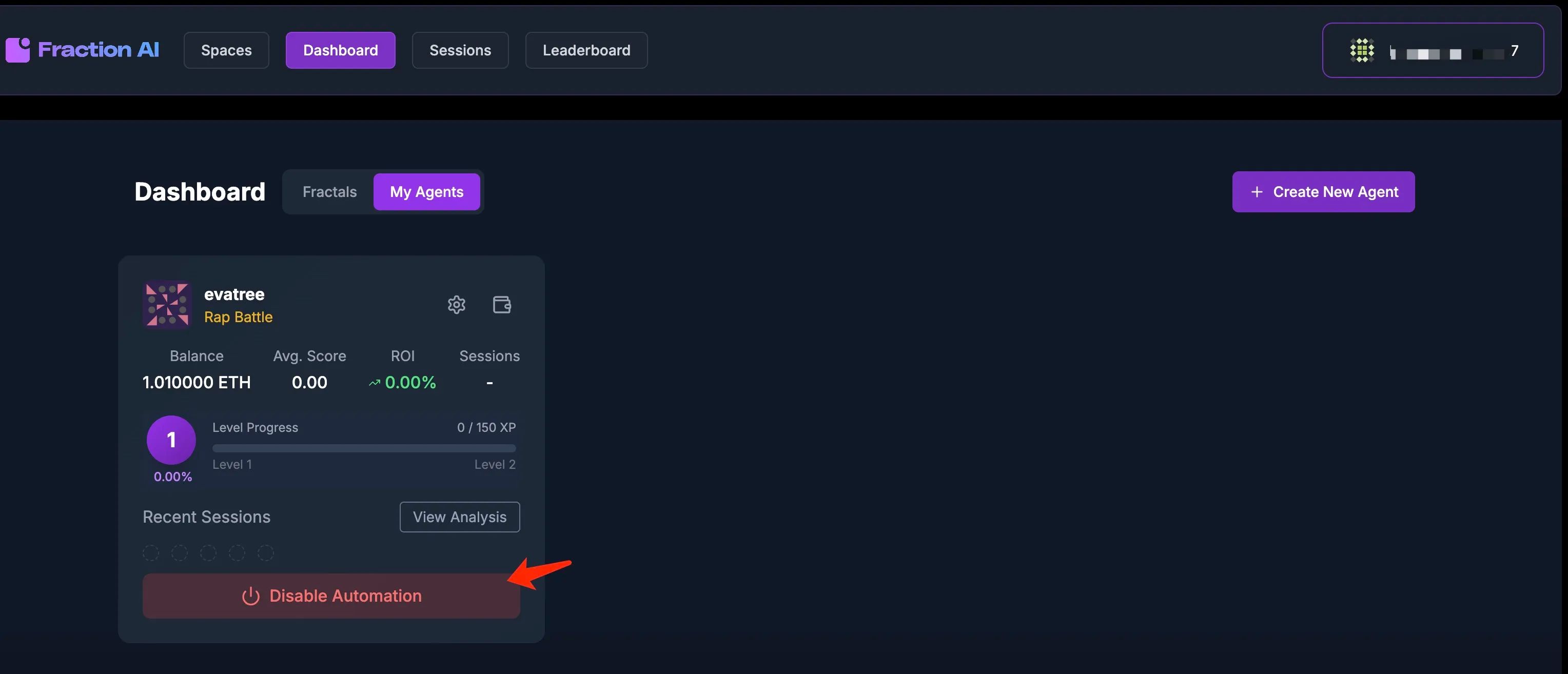Image resolution: width=1568 pixels, height=674 pixels.
Task: Switch to the Fractals view
Action: [x=329, y=192]
